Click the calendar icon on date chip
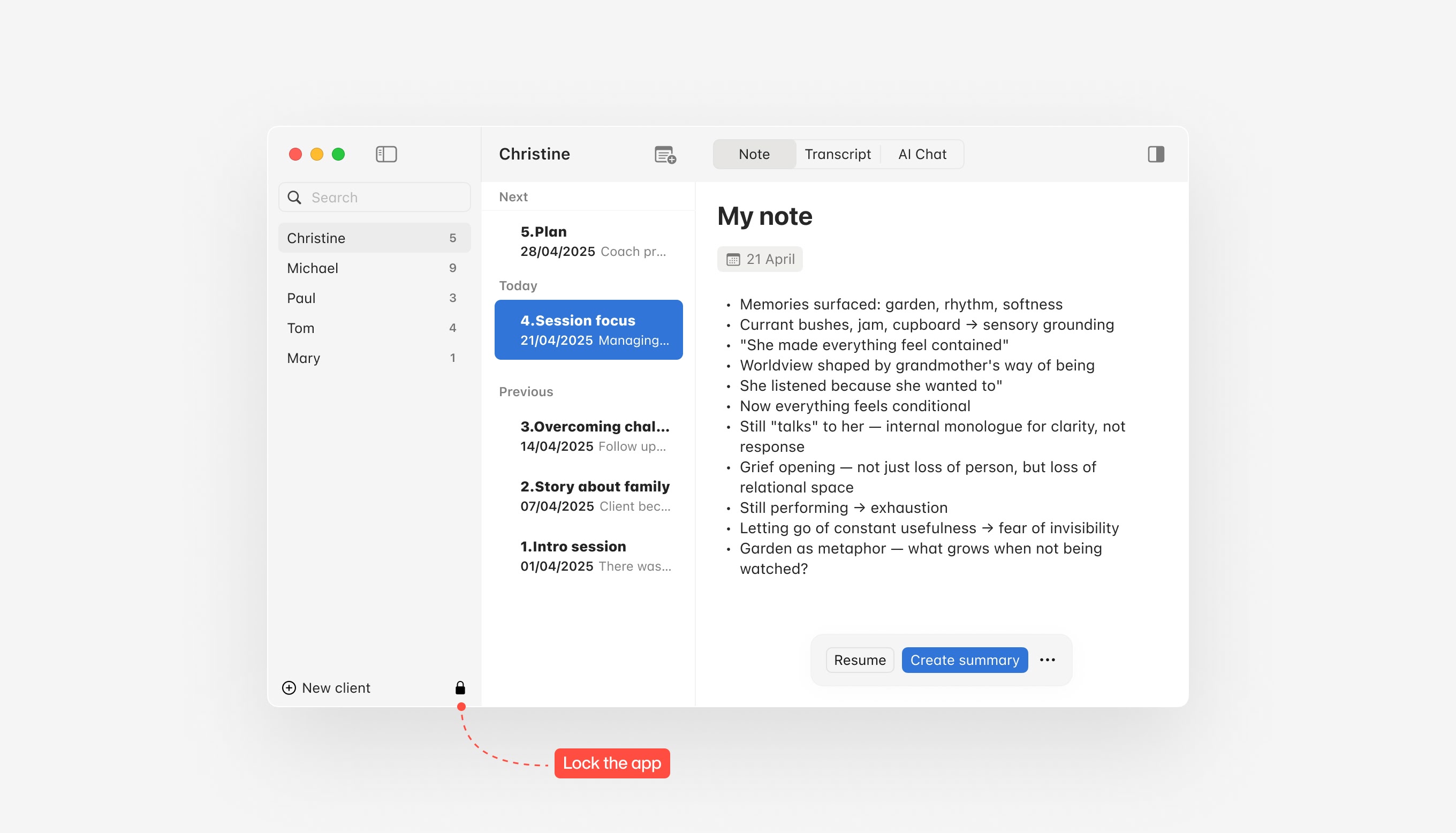Viewport: 1456px width, 833px height. (733, 260)
